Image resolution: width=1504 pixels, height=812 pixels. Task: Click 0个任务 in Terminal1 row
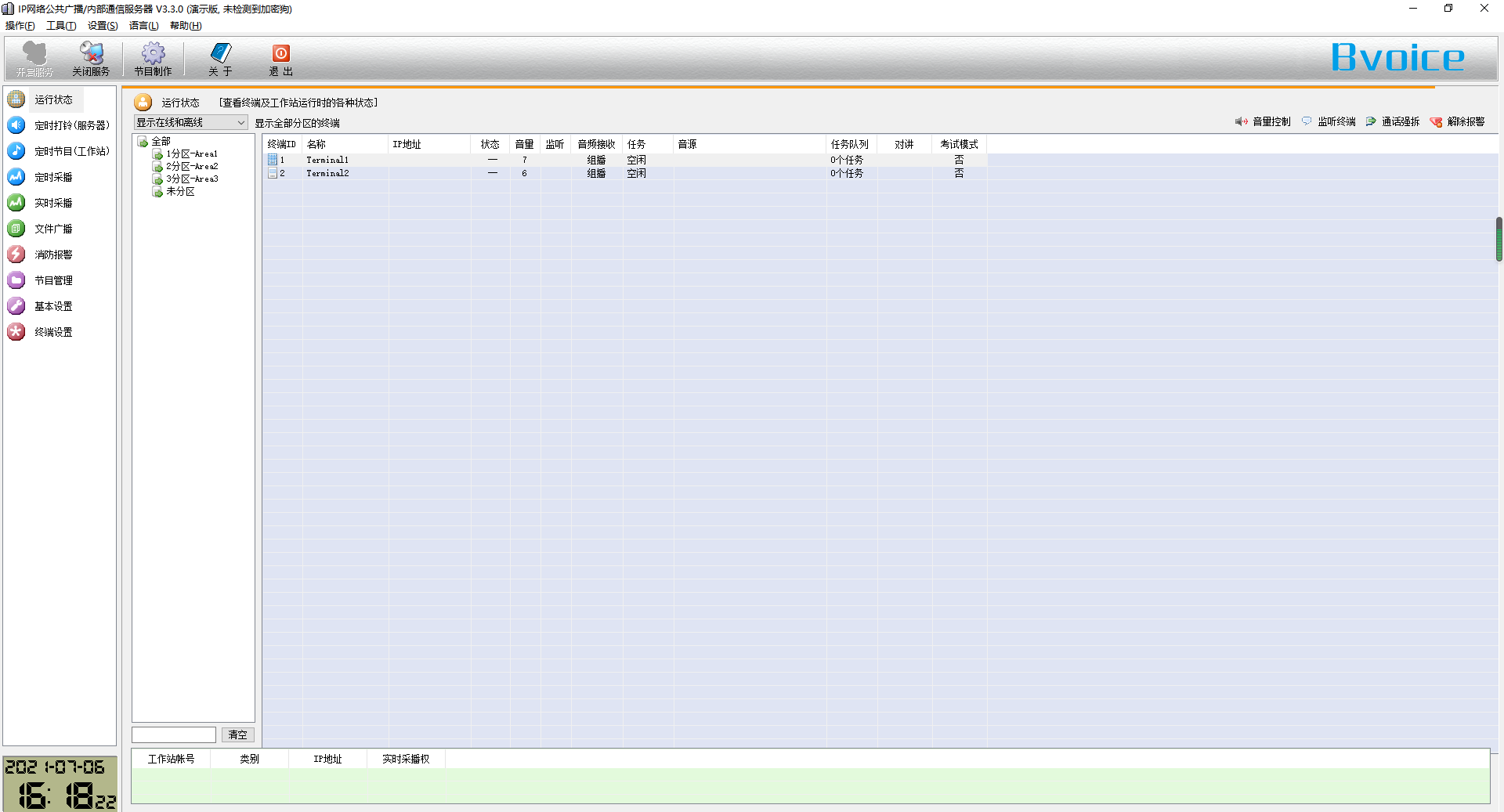[847, 160]
